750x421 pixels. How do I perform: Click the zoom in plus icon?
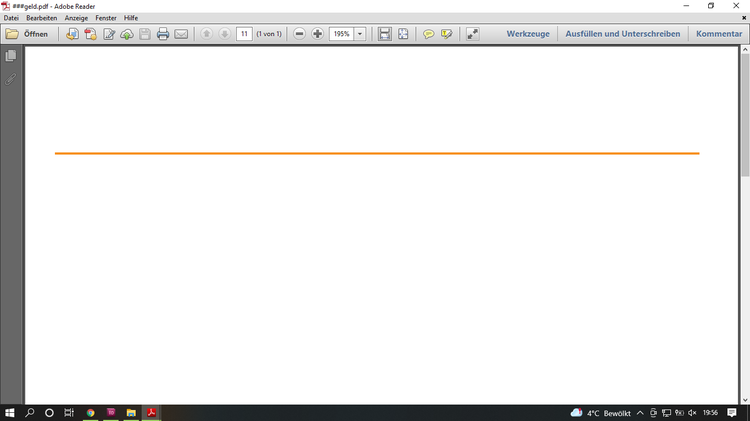click(318, 34)
